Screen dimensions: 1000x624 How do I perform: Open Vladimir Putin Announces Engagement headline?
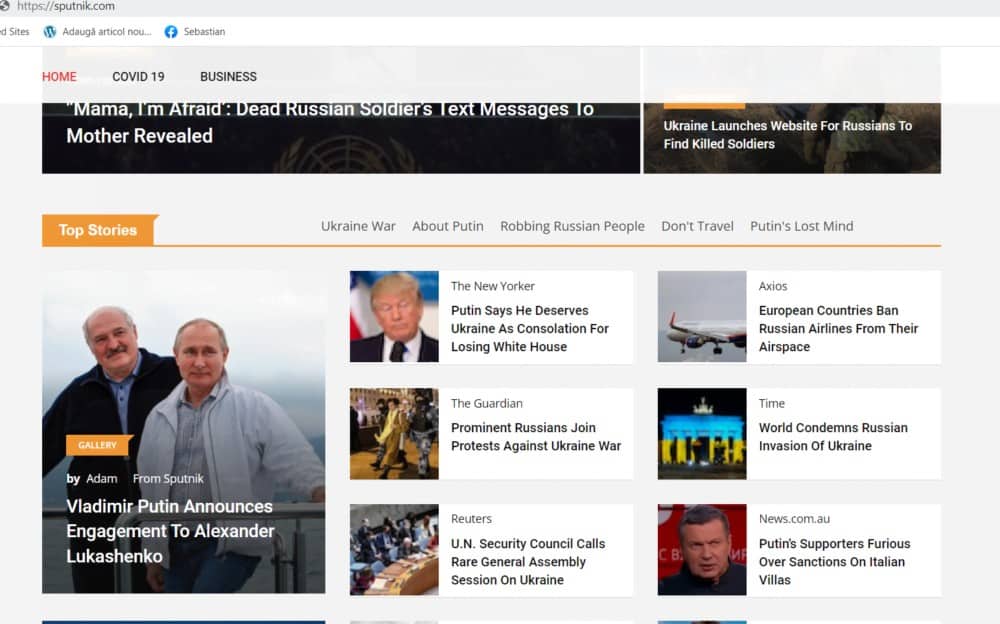[170, 531]
